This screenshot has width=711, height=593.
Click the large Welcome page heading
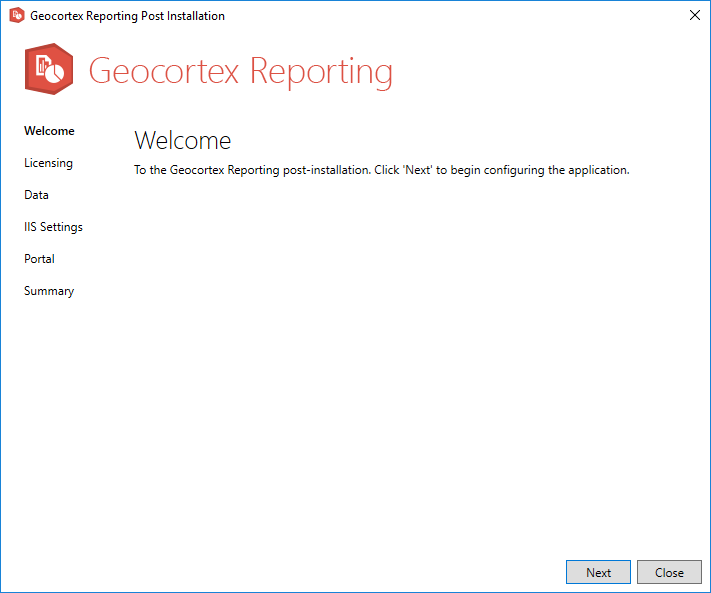pos(182,140)
